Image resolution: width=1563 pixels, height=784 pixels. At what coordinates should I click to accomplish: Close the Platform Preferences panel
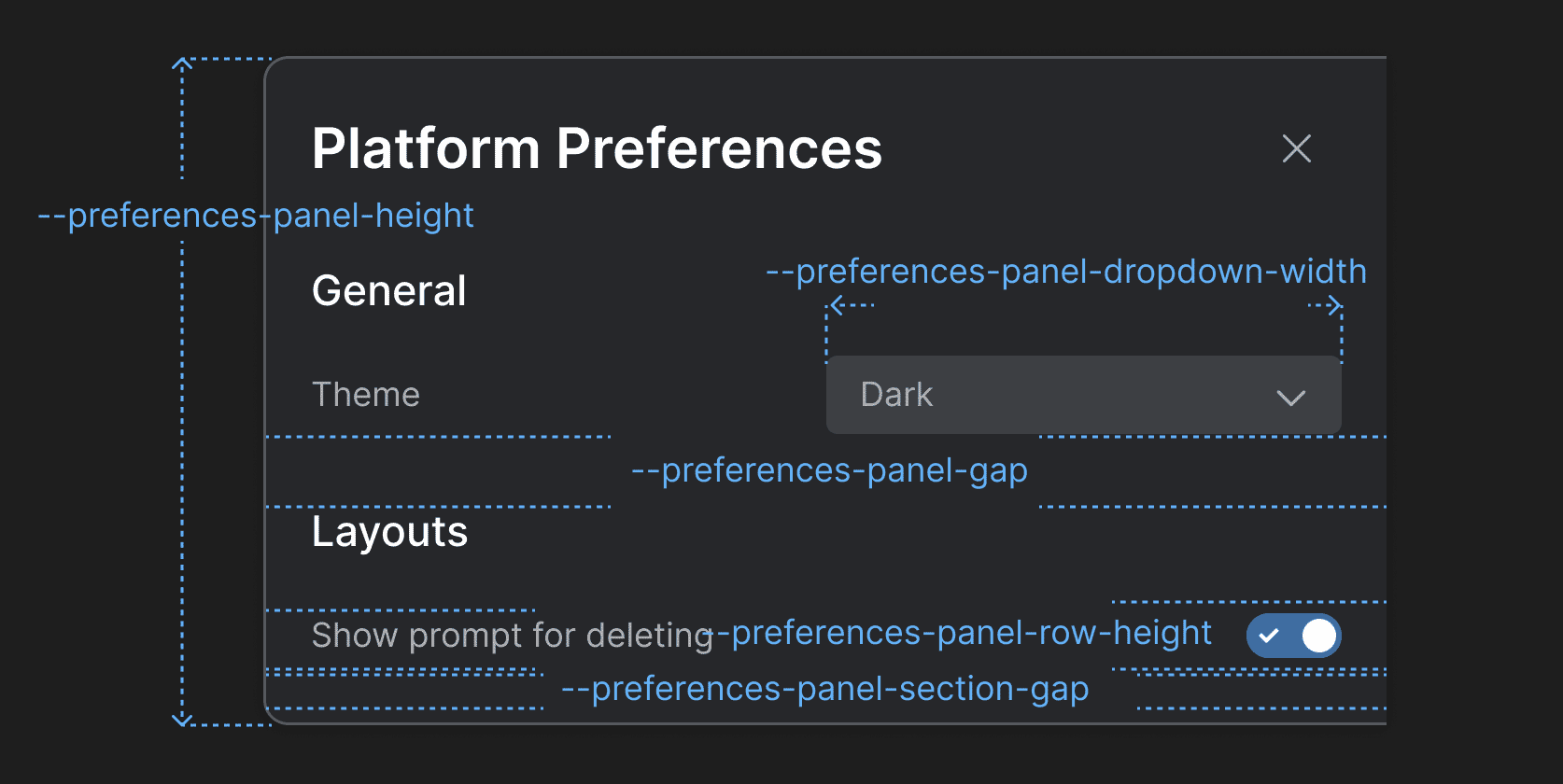[x=1297, y=148]
